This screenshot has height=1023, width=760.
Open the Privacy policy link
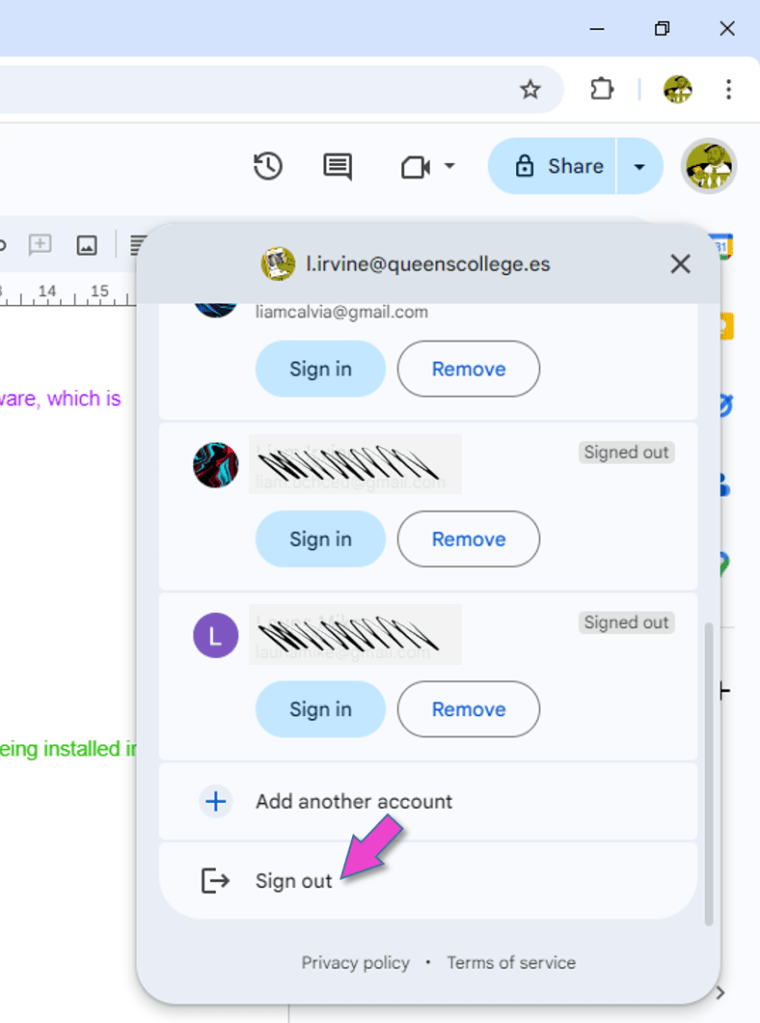coord(355,963)
